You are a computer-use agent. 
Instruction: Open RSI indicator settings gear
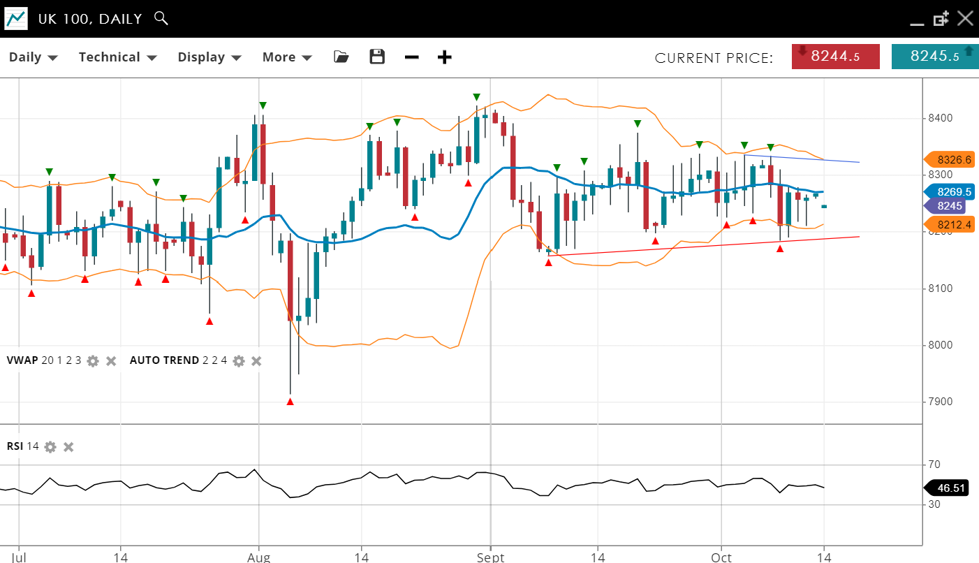click(51, 447)
